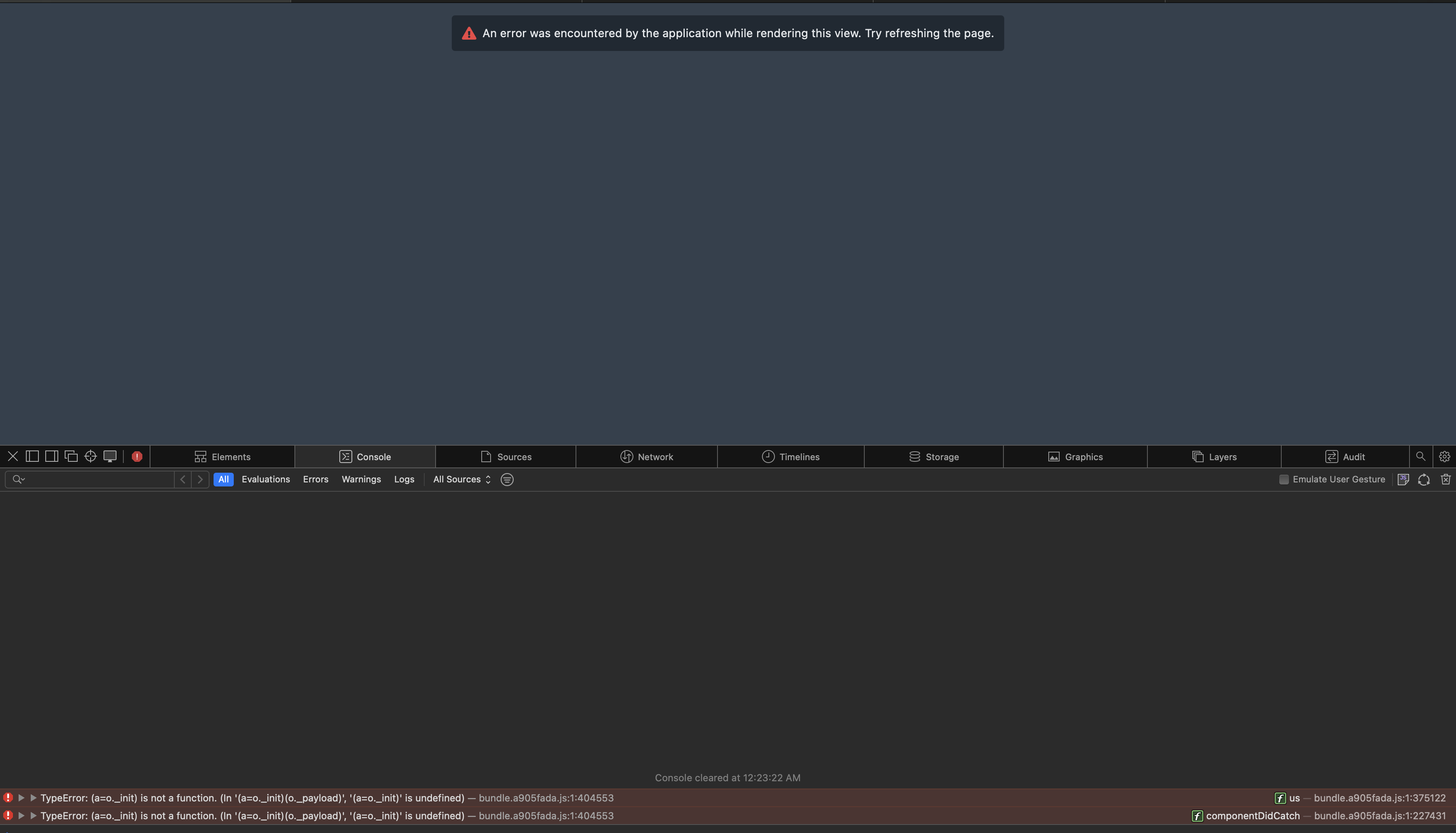
Task: Open the Graphics tab
Action: tap(1075, 457)
